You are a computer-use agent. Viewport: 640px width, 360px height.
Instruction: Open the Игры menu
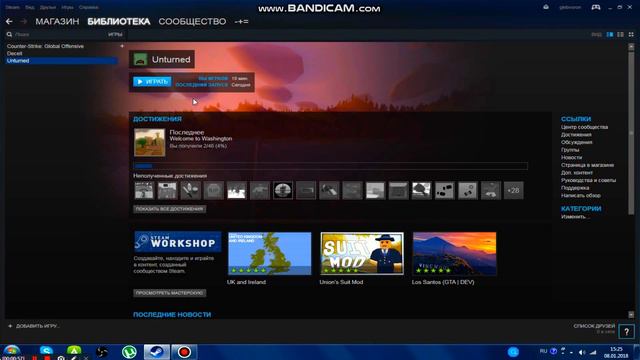(x=67, y=7)
